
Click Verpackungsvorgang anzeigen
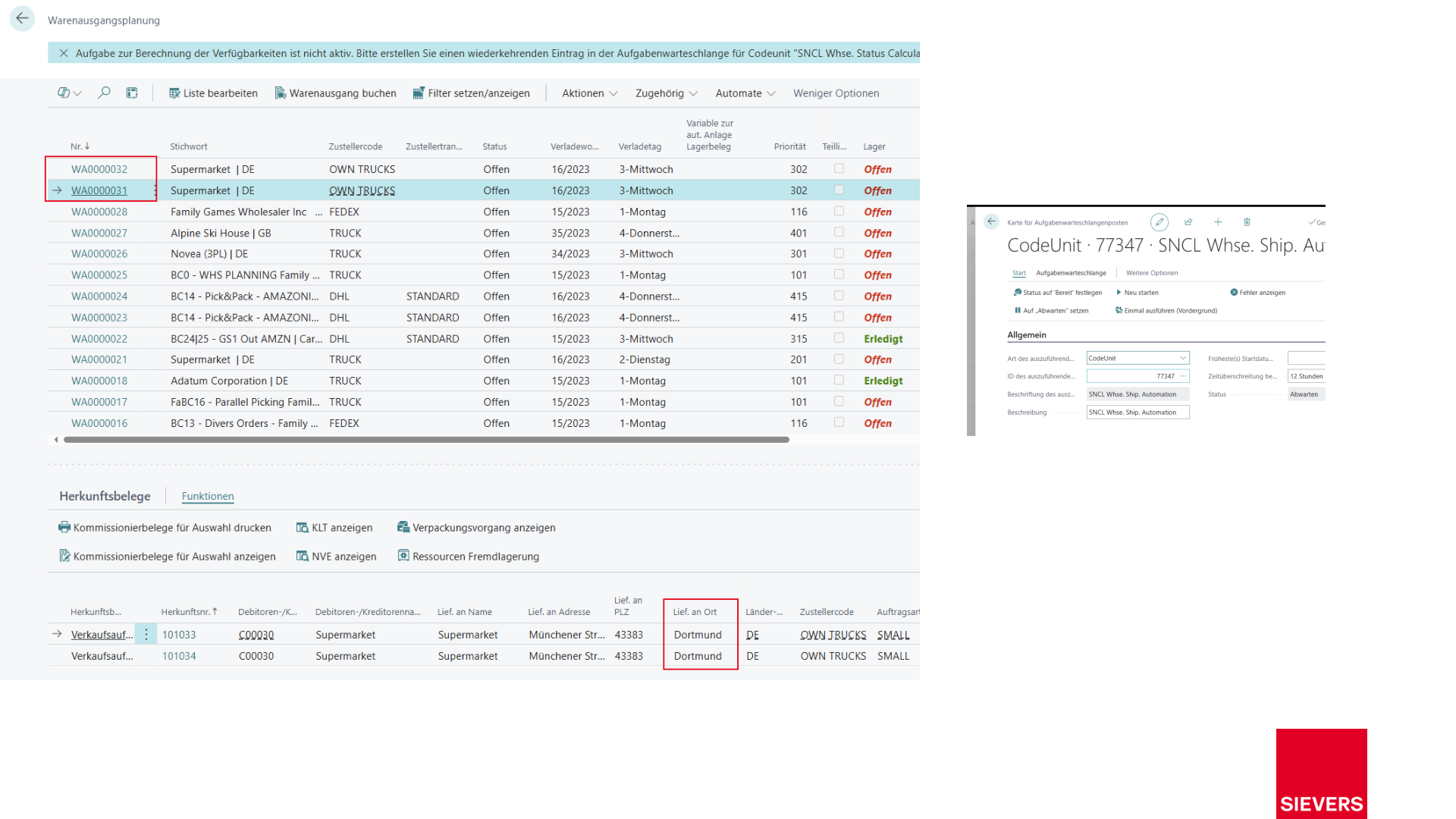pyautogui.click(x=476, y=528)
